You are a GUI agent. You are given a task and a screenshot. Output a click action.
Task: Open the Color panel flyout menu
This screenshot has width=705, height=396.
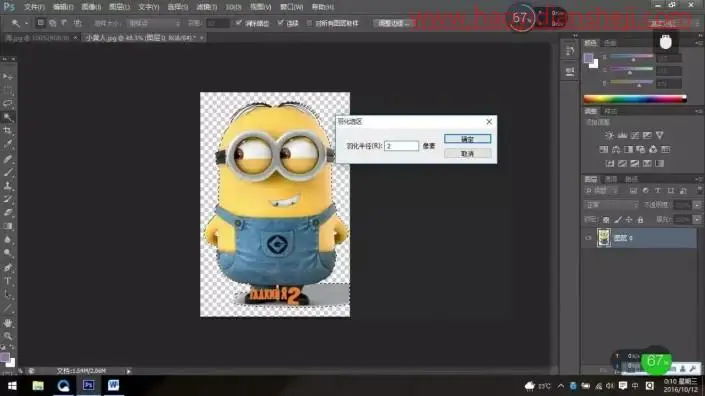coord(699,43)
